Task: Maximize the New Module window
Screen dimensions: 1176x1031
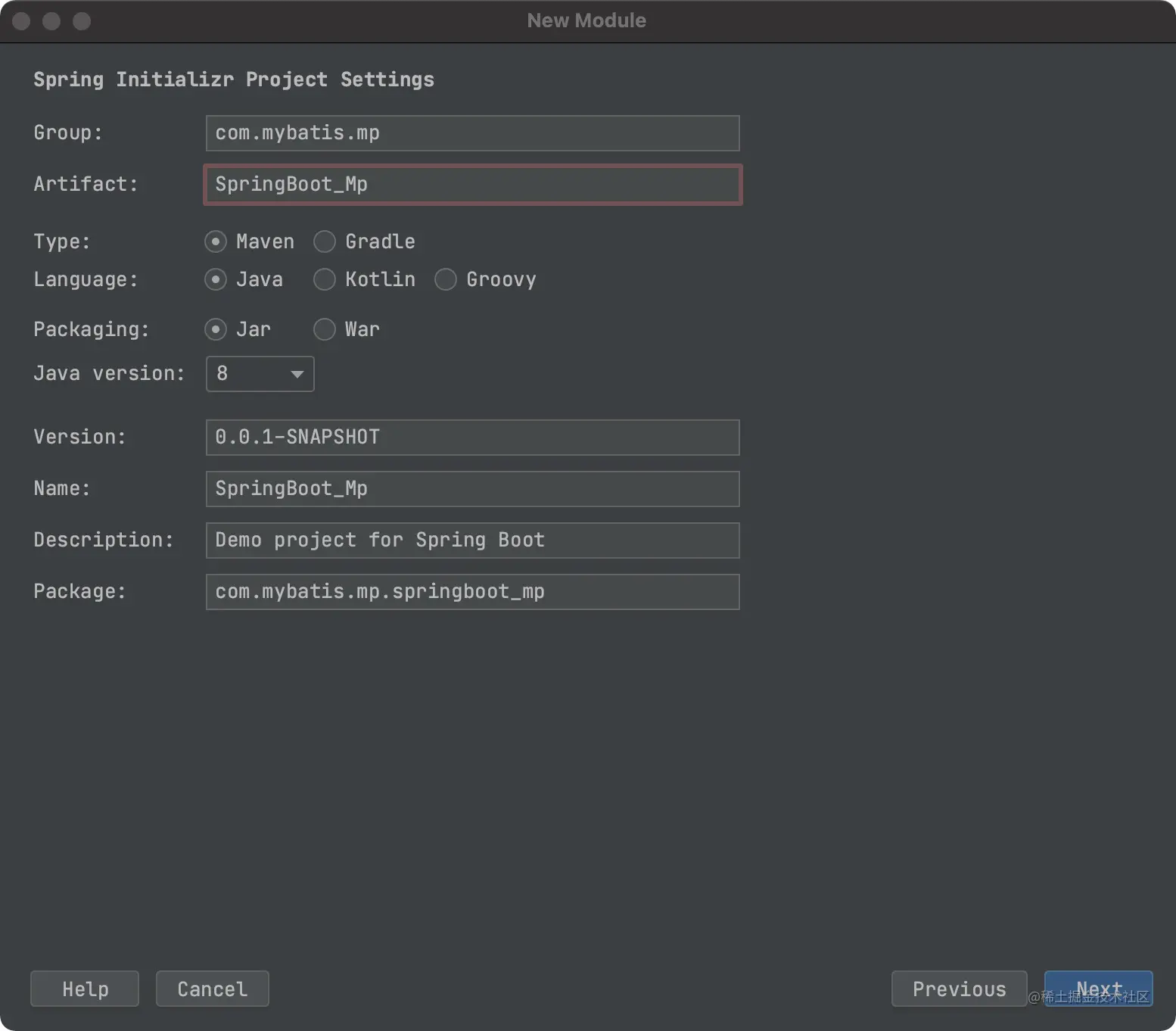Action: click(x=82, y=21)
